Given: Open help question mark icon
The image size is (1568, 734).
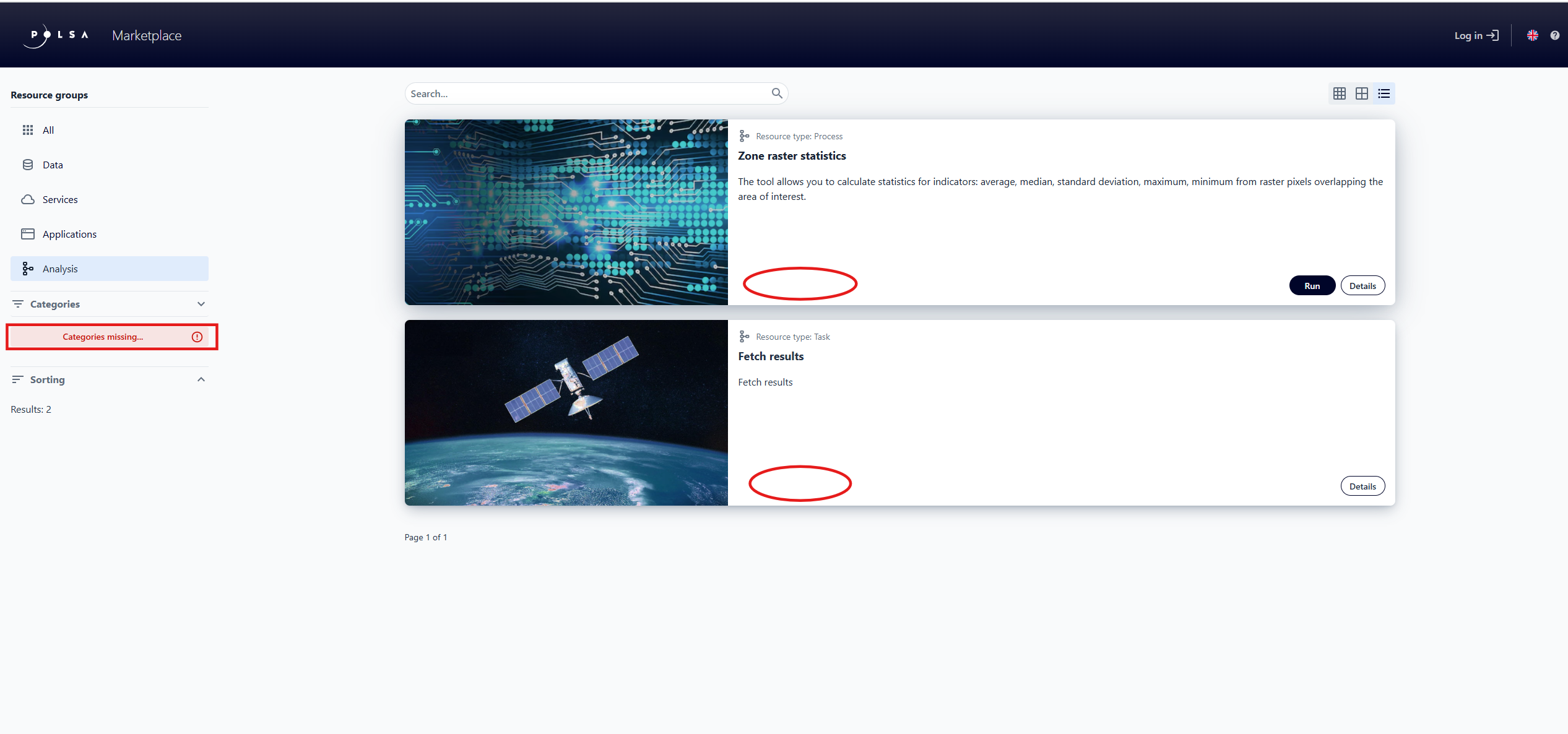Looking at the screenshot, I should (1554, 35).
